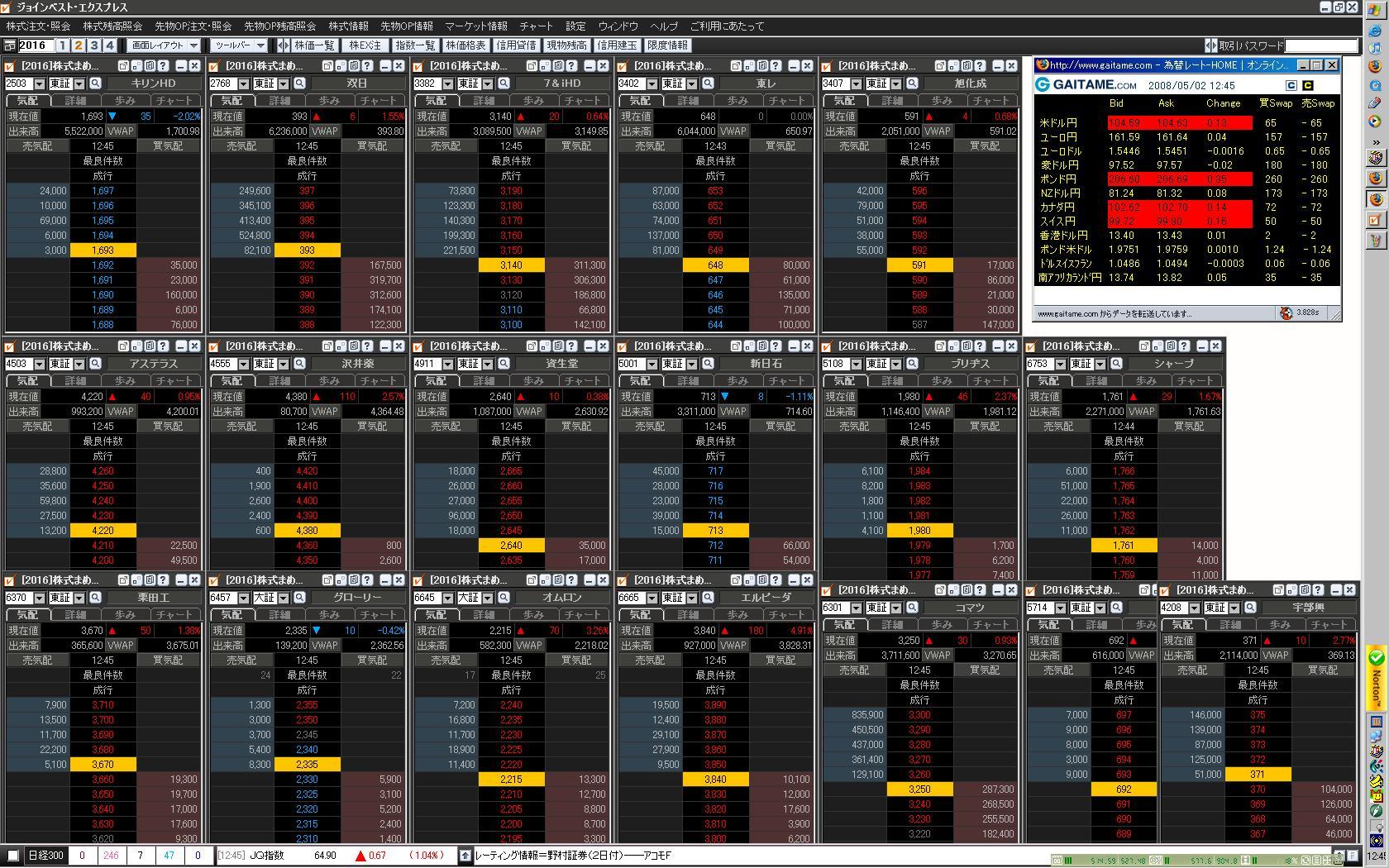Screen dimensions: 1389x868
Task: Click the Windows Start flag icon
Action: point(1376,10)
